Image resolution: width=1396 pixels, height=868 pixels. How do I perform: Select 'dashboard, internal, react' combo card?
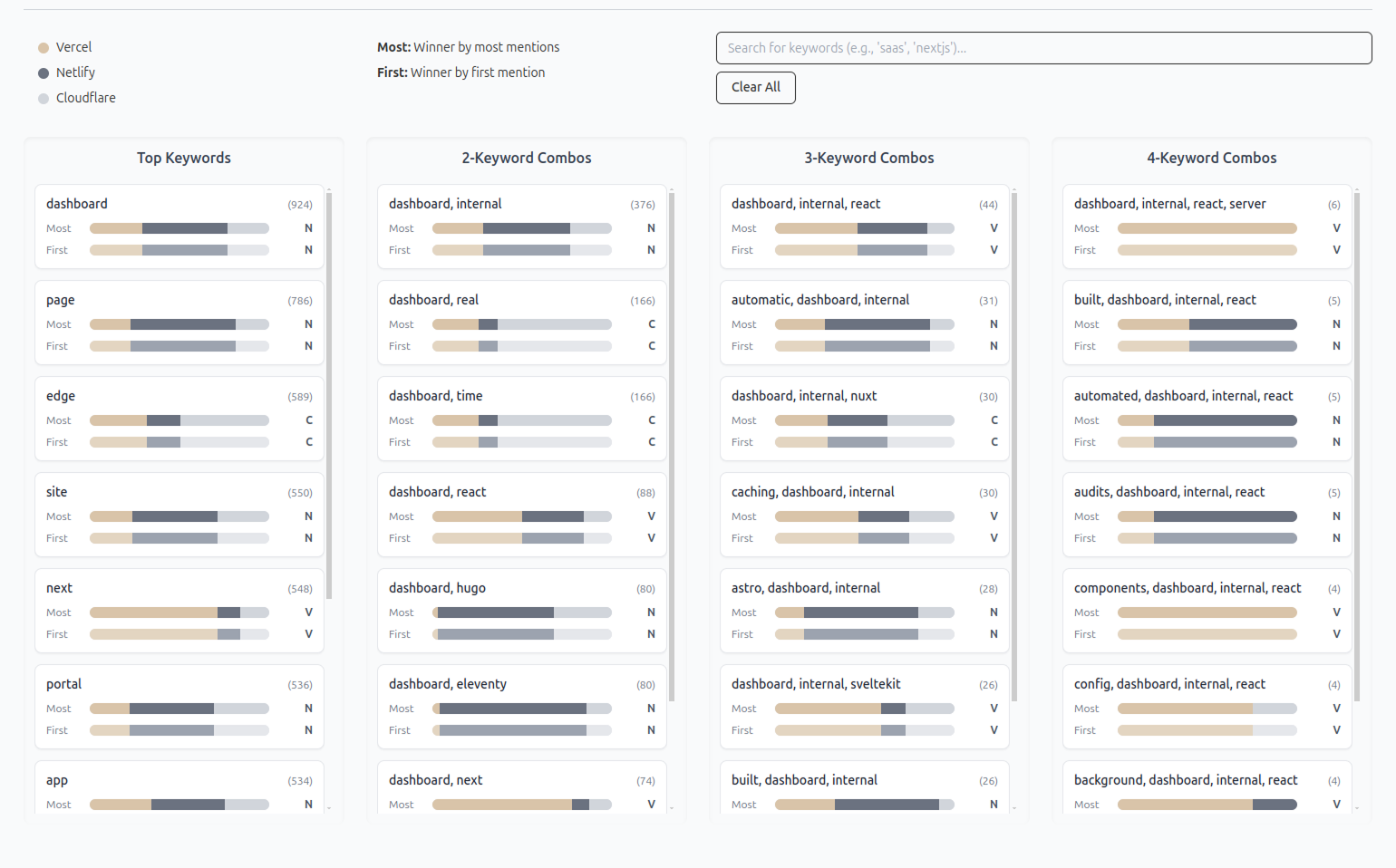coord(864,226)
